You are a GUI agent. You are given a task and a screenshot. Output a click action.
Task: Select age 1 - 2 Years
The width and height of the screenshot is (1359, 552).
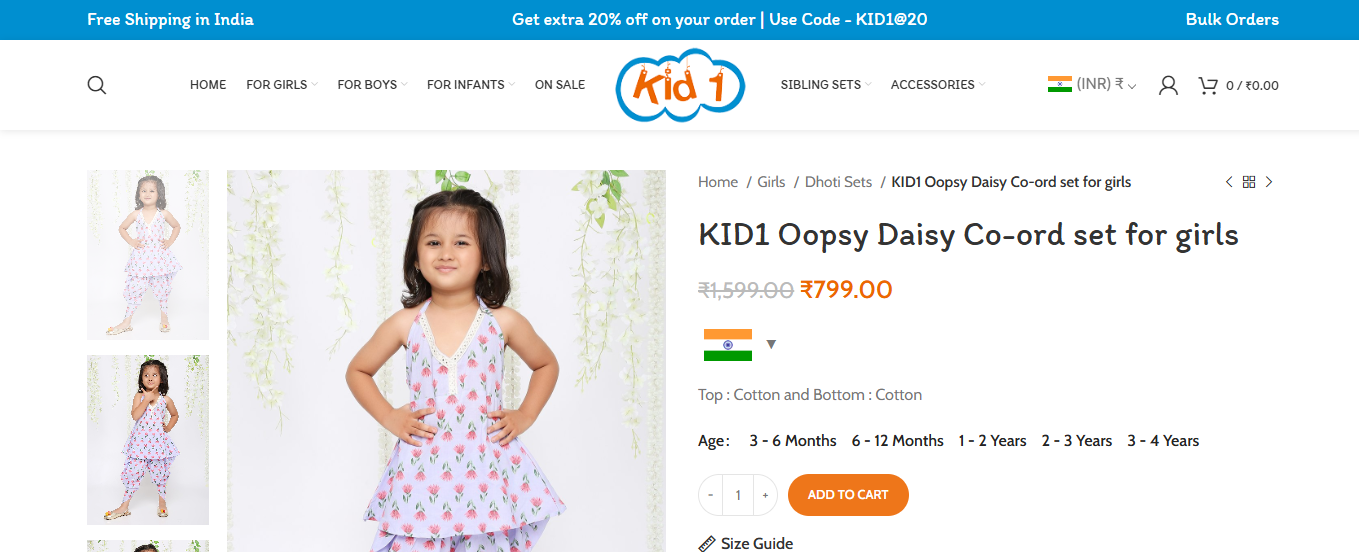992,441
